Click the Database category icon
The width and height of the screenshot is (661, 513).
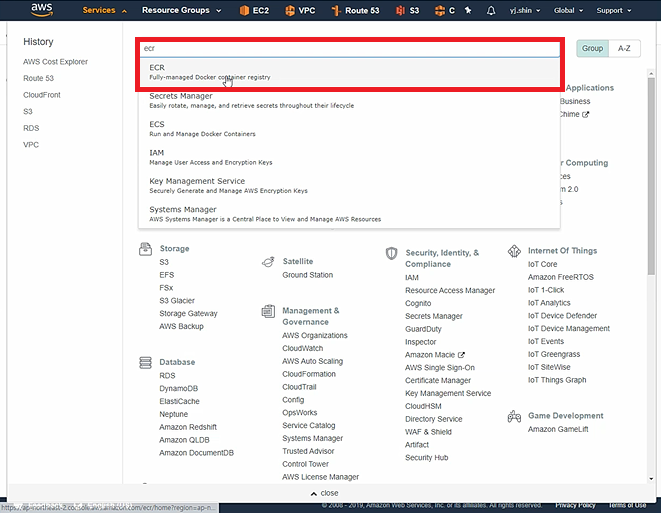point(145,362)
